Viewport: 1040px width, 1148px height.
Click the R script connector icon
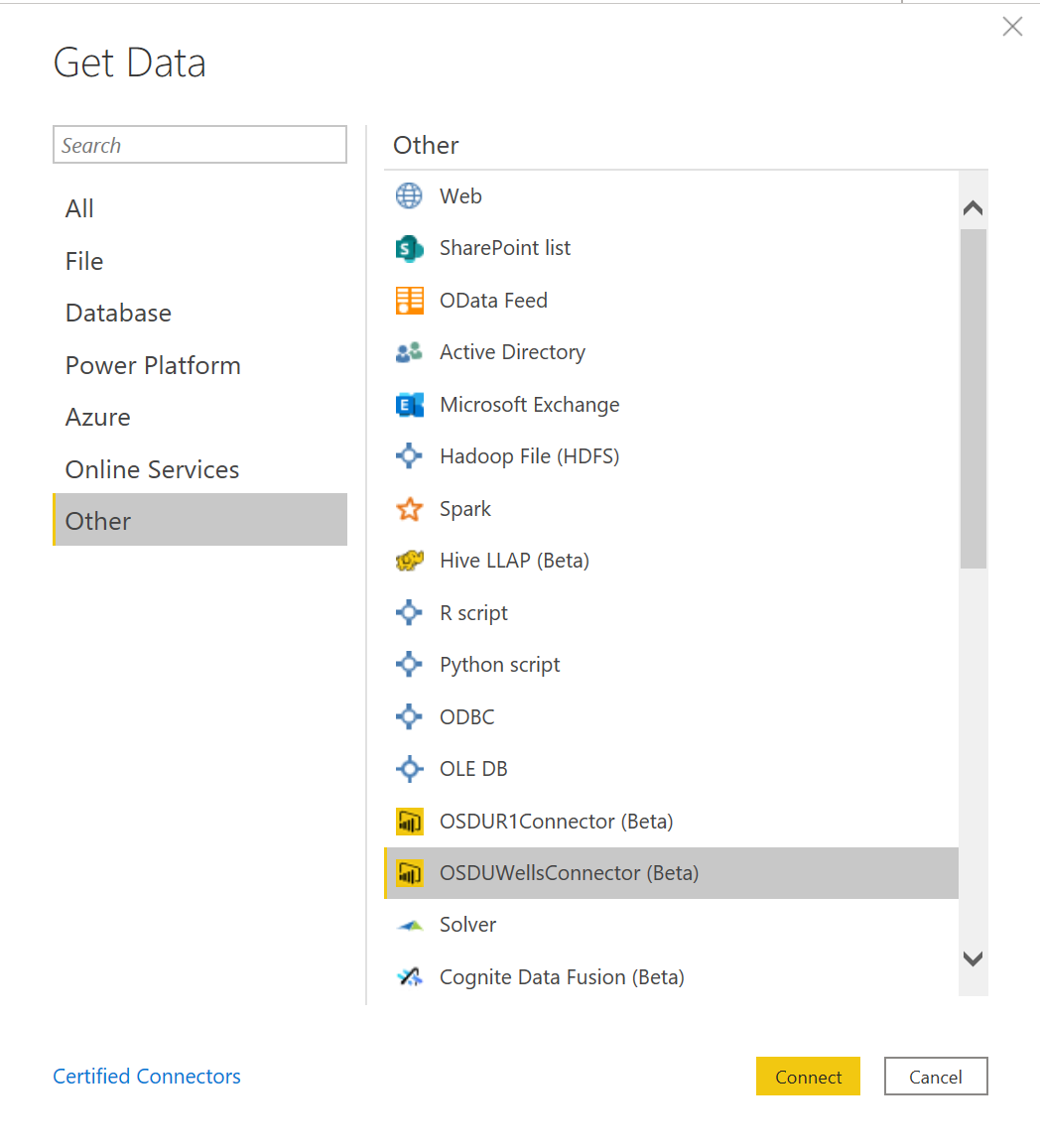pos(409,613)
